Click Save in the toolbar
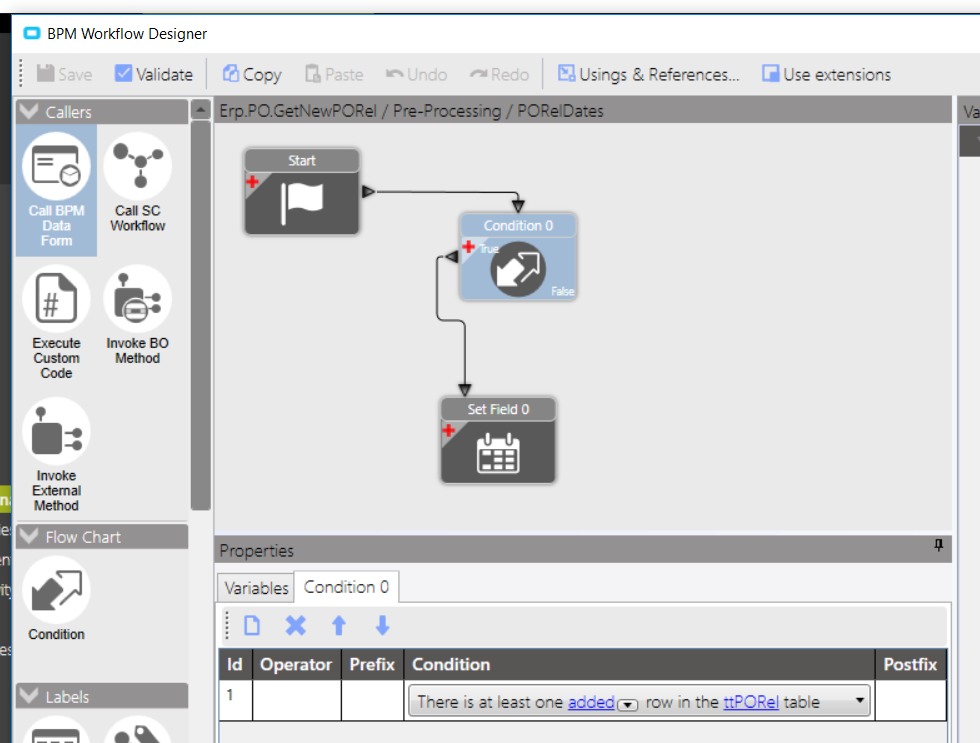 [x=64, y=74]
